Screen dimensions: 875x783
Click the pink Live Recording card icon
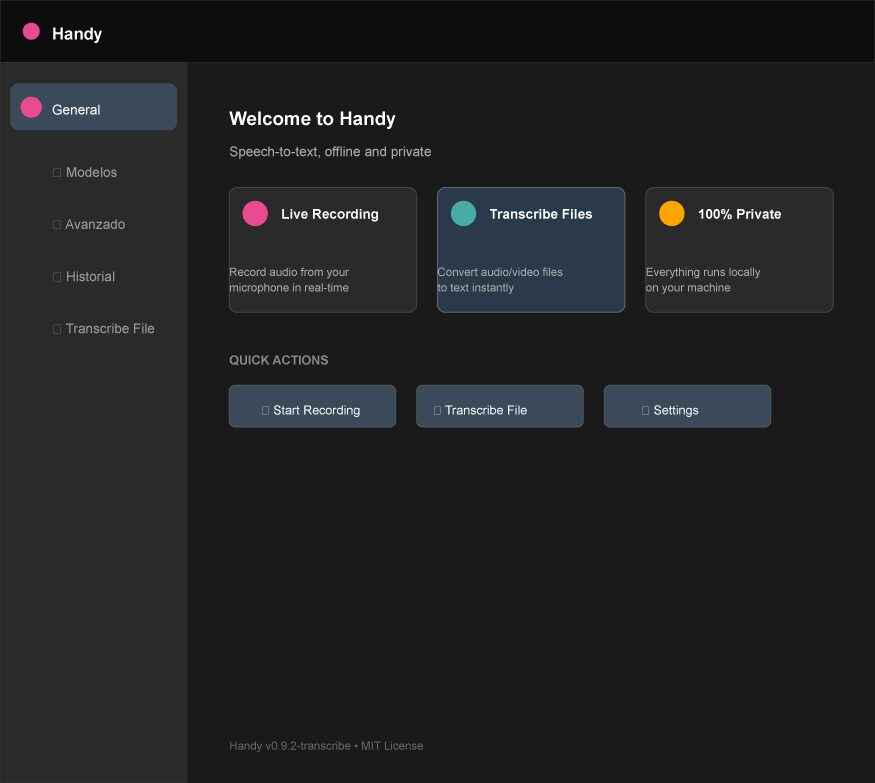(255, 213)
